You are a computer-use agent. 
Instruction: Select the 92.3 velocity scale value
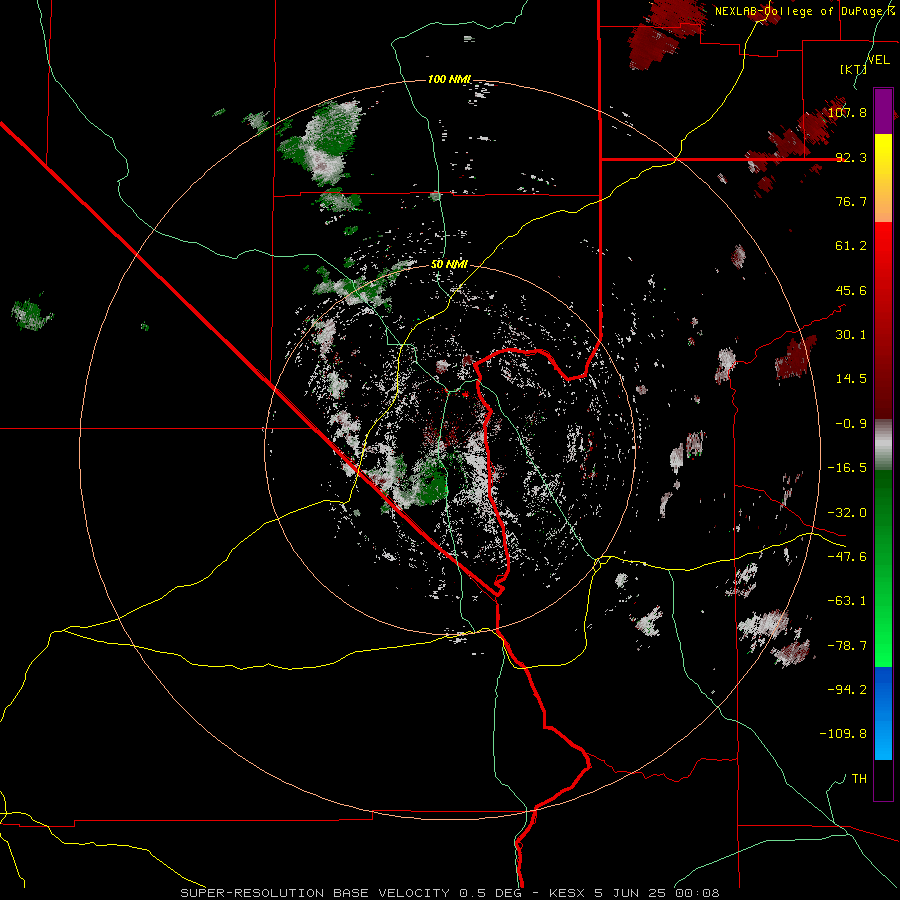851,157
